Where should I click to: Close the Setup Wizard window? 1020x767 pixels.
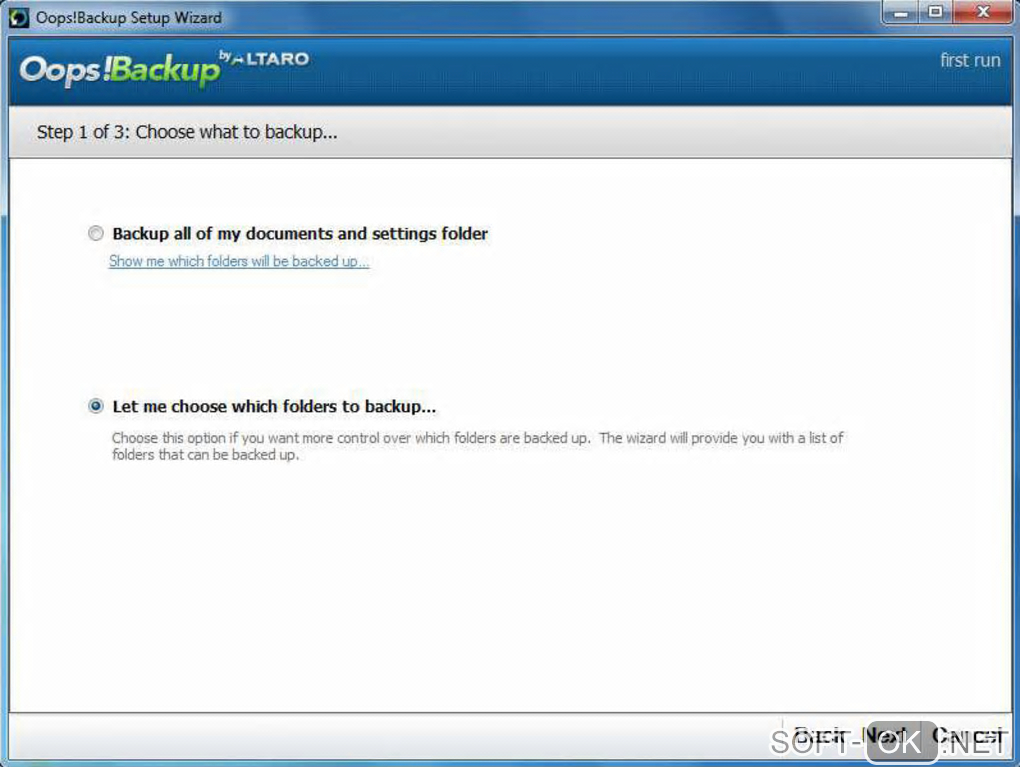983,12
